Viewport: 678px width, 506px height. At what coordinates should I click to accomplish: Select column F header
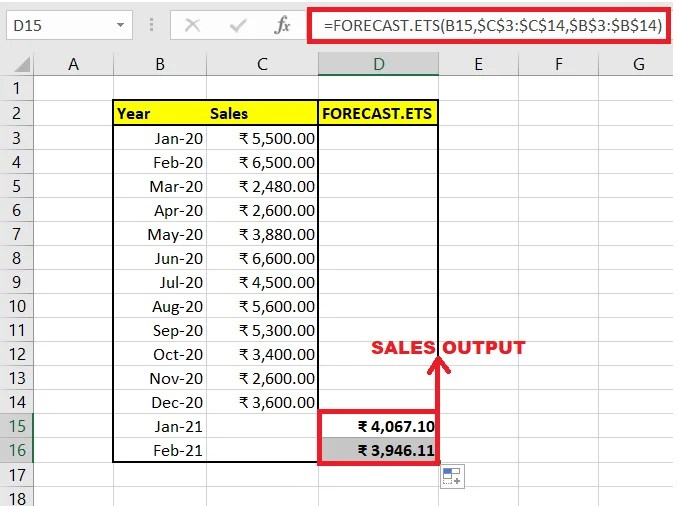[558, 64]
